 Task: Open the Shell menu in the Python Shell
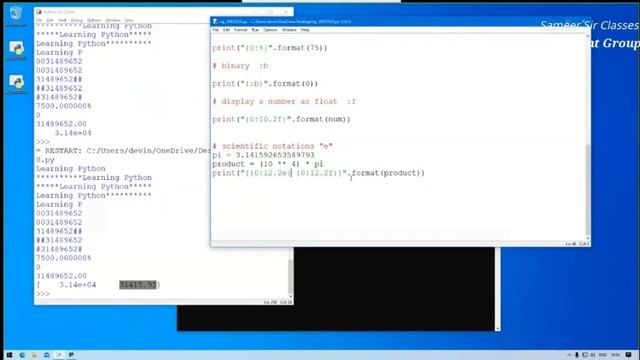[62, 20]
